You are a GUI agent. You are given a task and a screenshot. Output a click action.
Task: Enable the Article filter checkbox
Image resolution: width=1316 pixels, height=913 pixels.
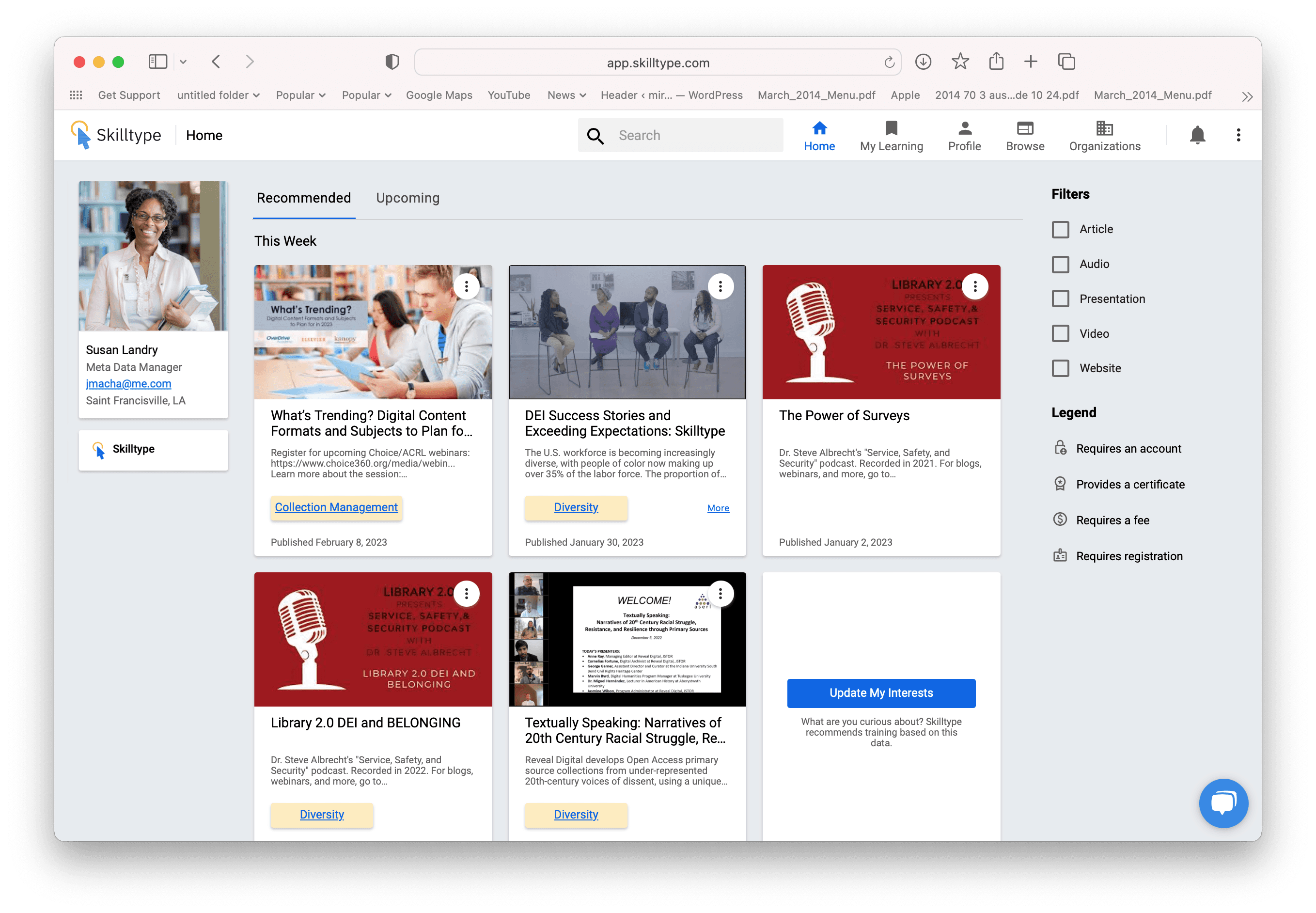(1060, 229)
